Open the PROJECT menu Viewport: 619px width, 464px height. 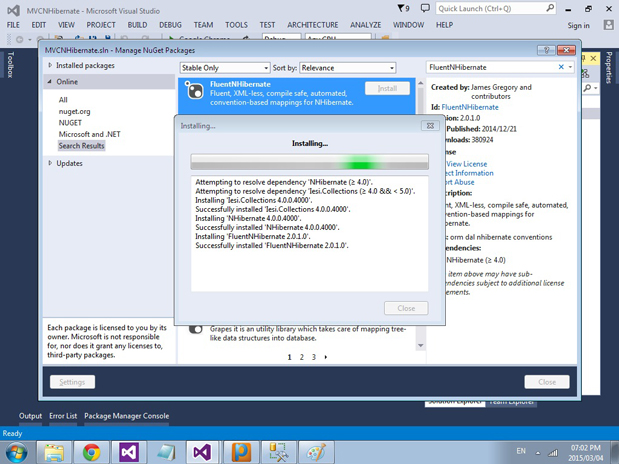click(101, 25)
